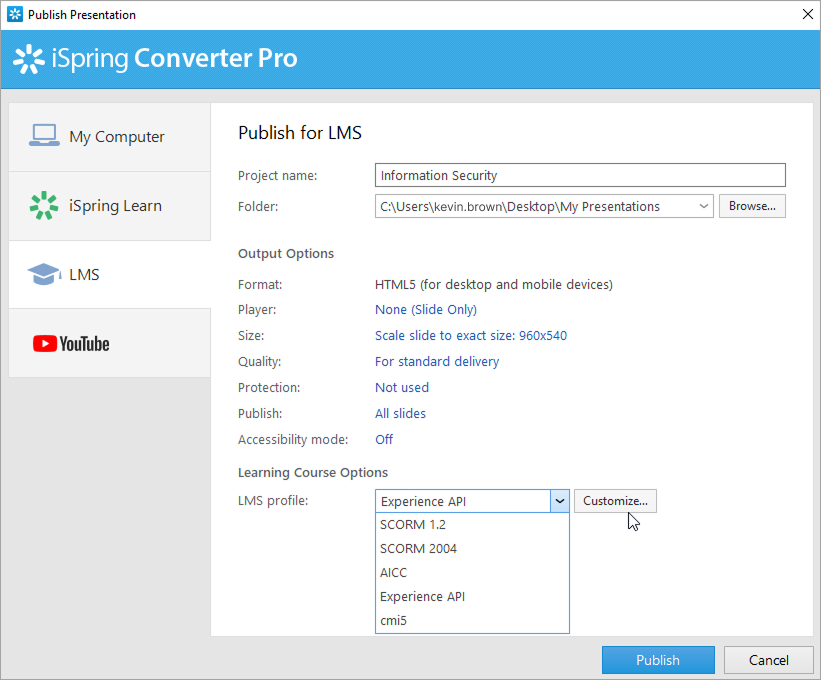821x680 pixels.
Task: Click the YouTube logo icon
Action: pos(71,344)
